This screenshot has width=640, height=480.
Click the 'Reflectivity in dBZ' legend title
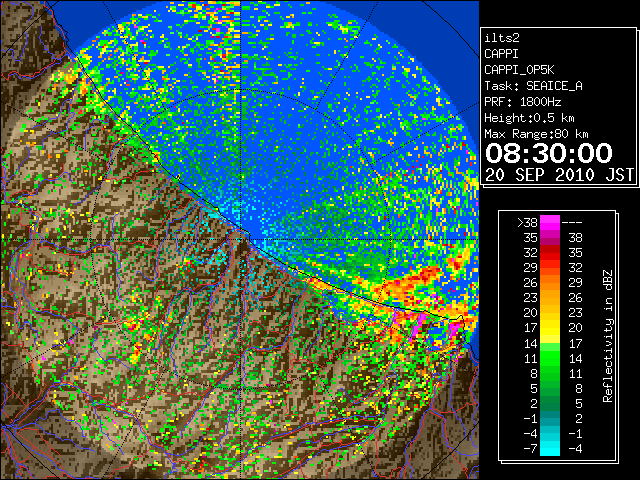(x=607, y=336)
